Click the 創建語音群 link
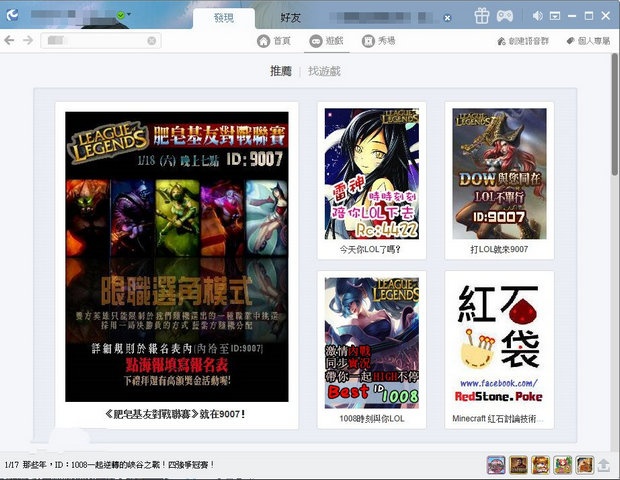620x480 pixels. [x=523, y=41]
